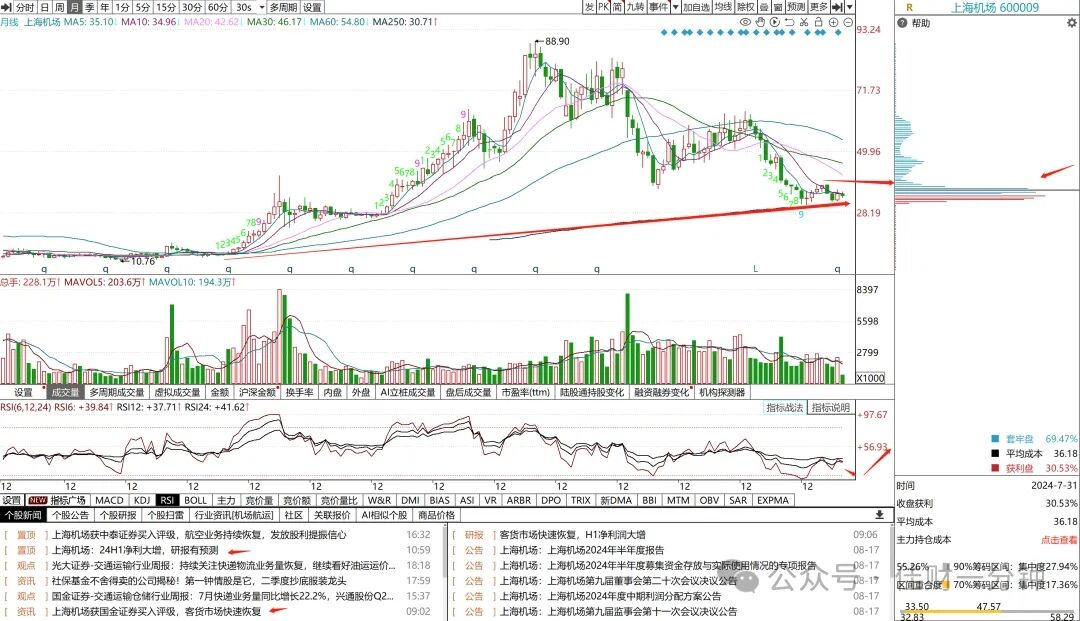Click the download icon in news panel
1080x621 pixels.
880,515
